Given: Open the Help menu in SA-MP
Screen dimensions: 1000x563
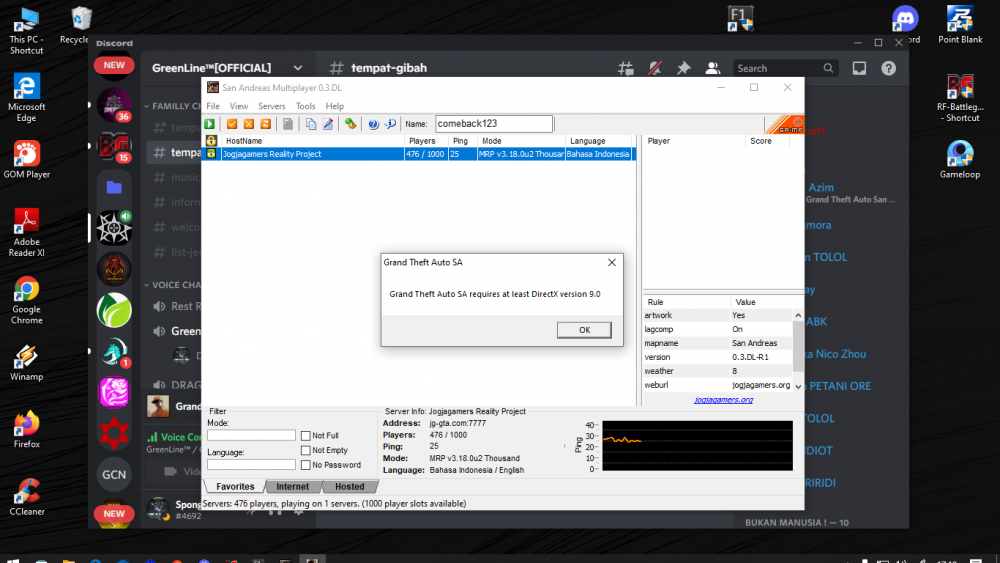Looking at the screenshot, I should point(335,106).
